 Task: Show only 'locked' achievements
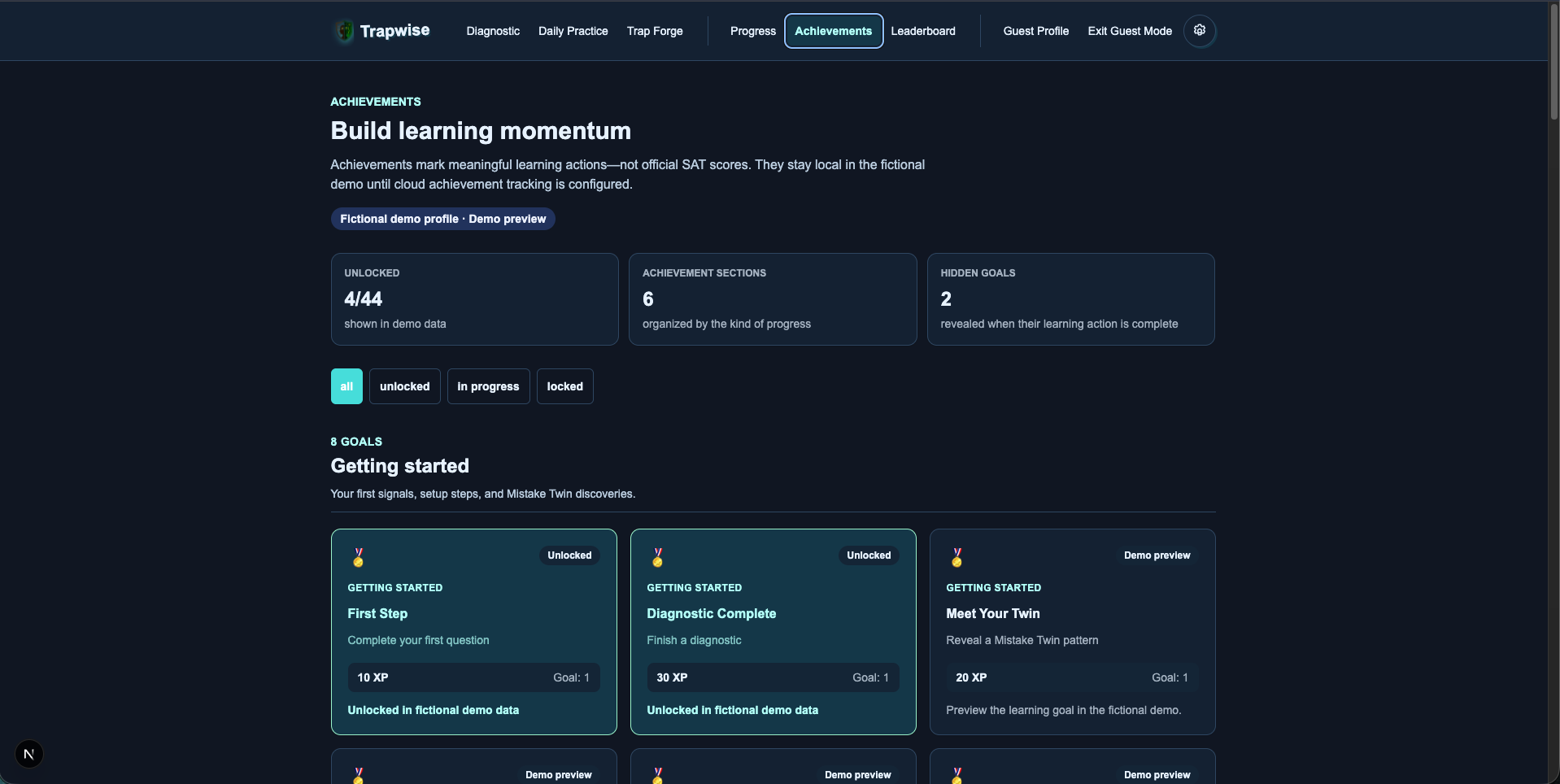point(564,386)
